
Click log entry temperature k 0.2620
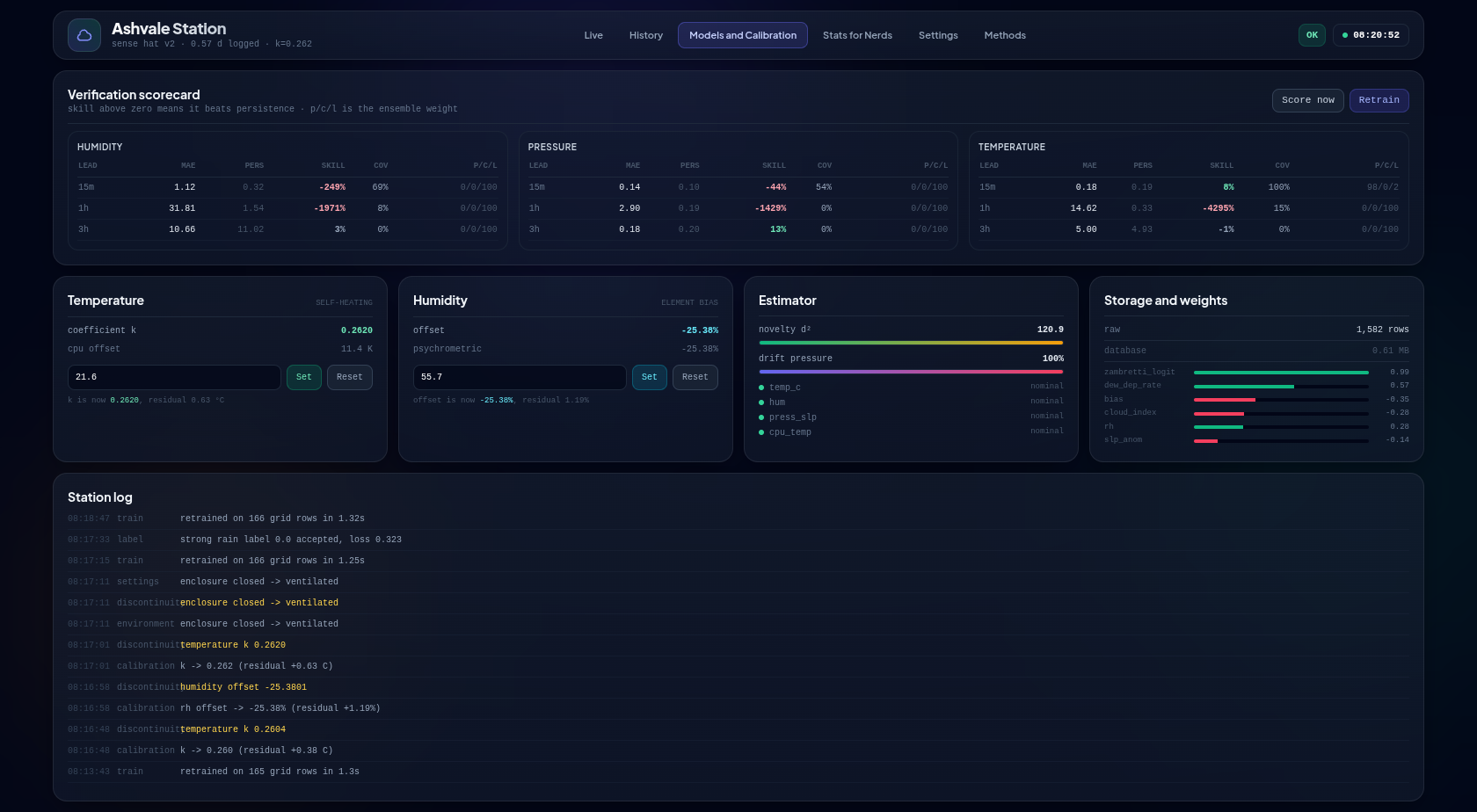pyautogui.click(x=738, y=645)
